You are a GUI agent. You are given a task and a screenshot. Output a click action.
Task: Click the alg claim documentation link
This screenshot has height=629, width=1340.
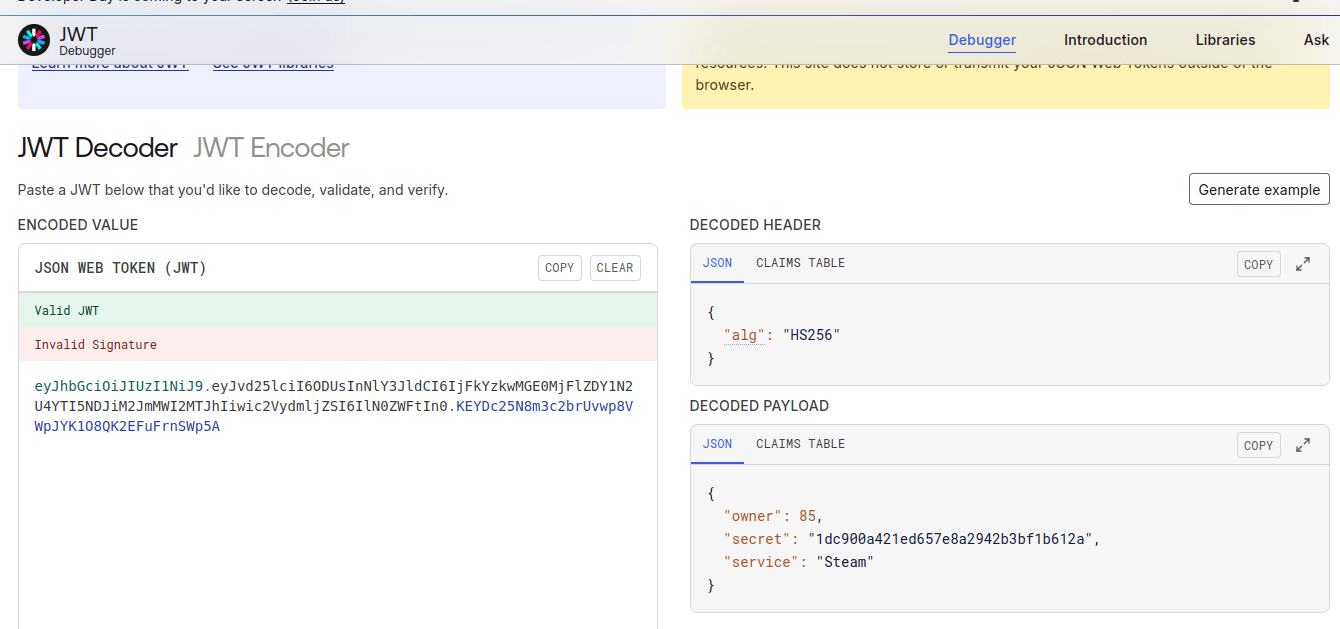click(x=745, y=334)
